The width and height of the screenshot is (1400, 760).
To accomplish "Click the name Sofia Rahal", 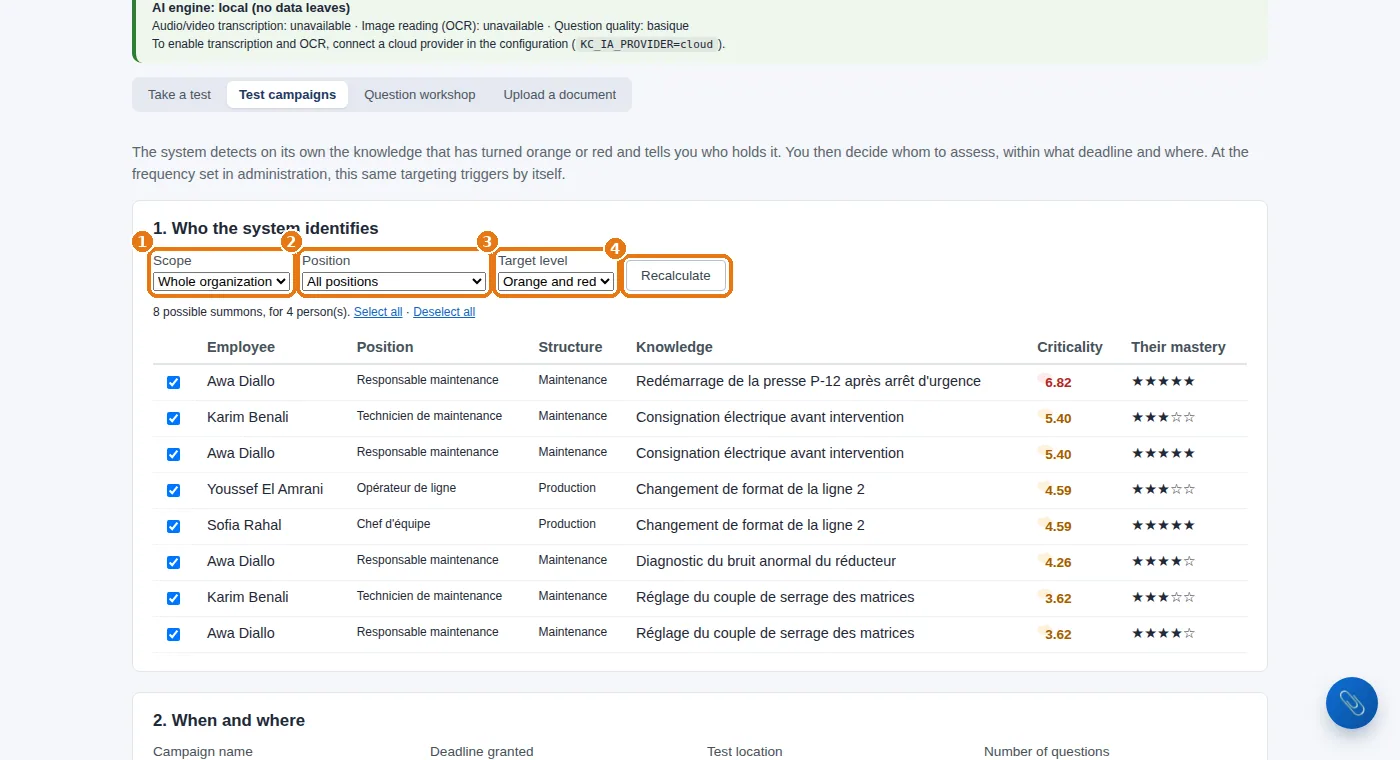I will point(244,525).
